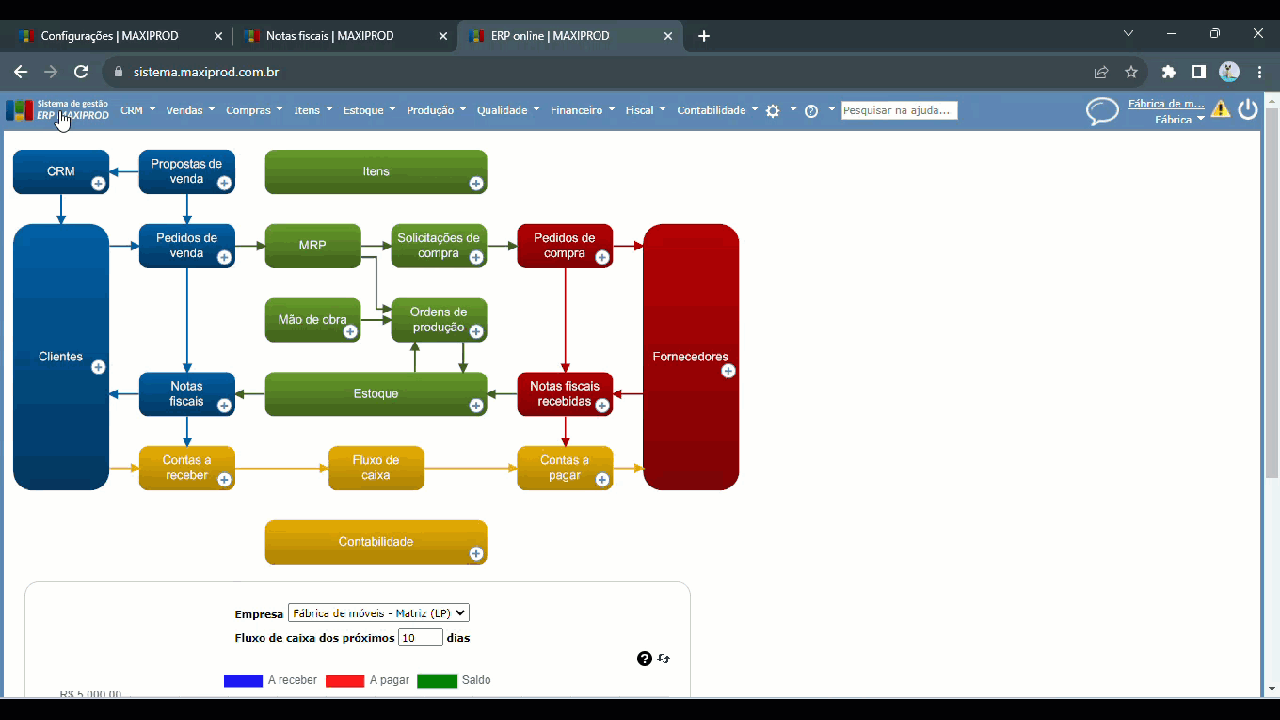Toggle the red A pagar legend series
Viewport: 1280px width, 720px height.
(345, 681)
